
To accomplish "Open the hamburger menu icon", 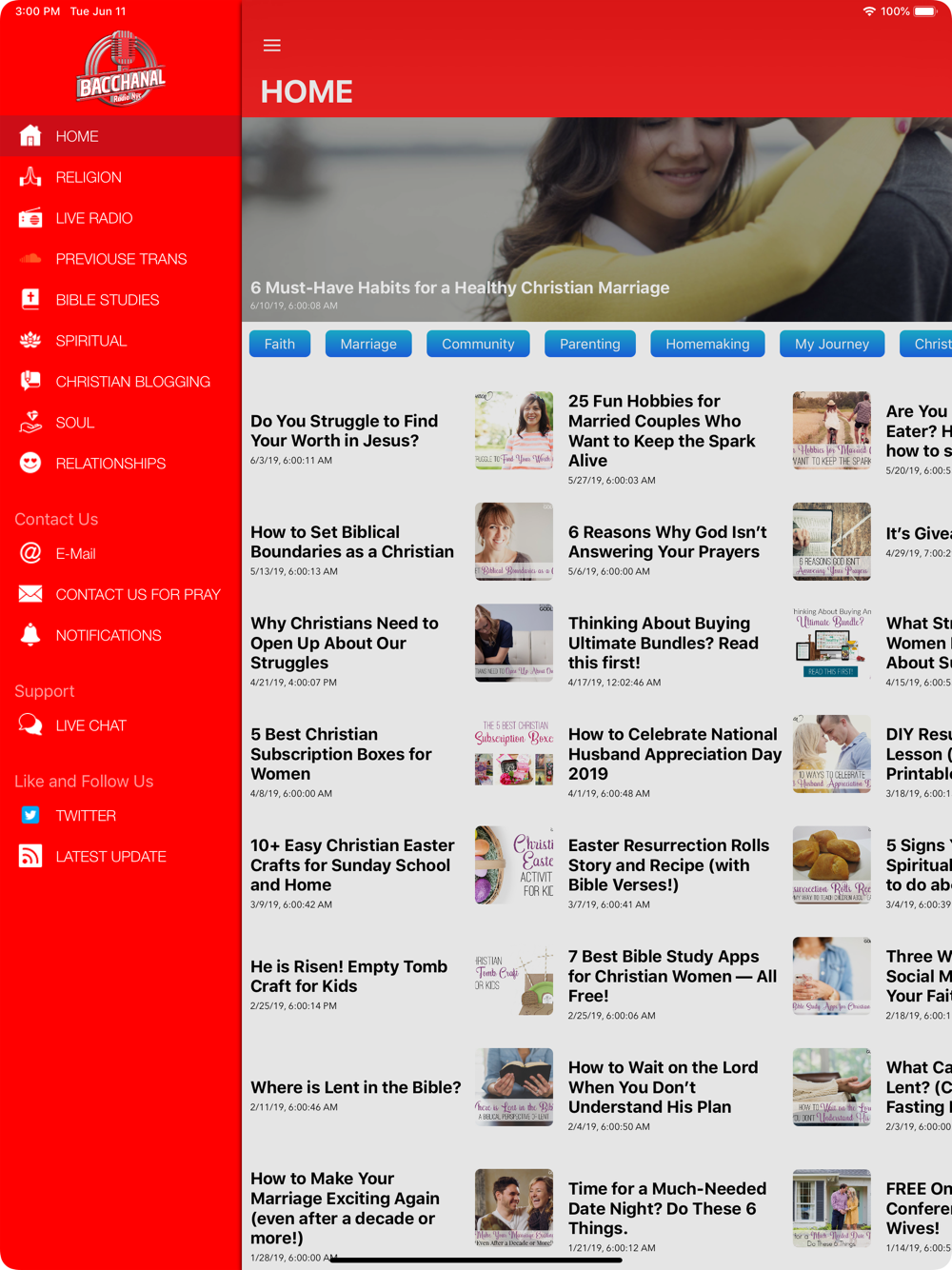I will (272, 46).
